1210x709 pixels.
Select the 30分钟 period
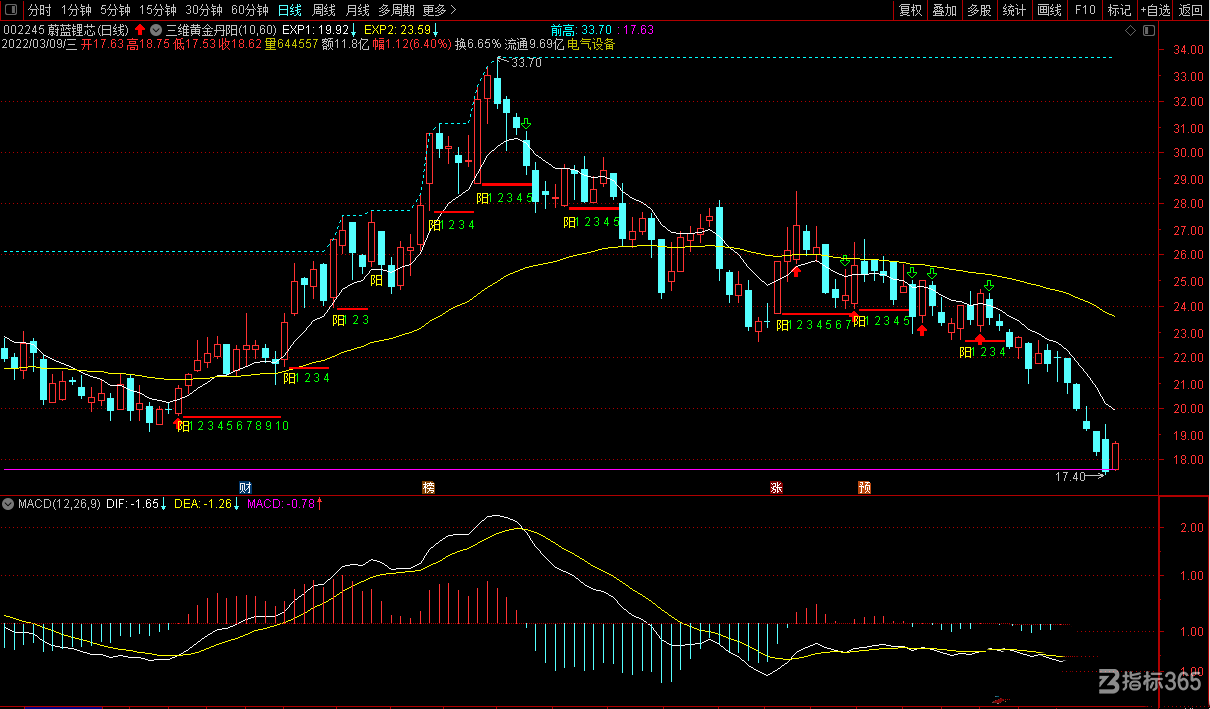click(203, 10)
